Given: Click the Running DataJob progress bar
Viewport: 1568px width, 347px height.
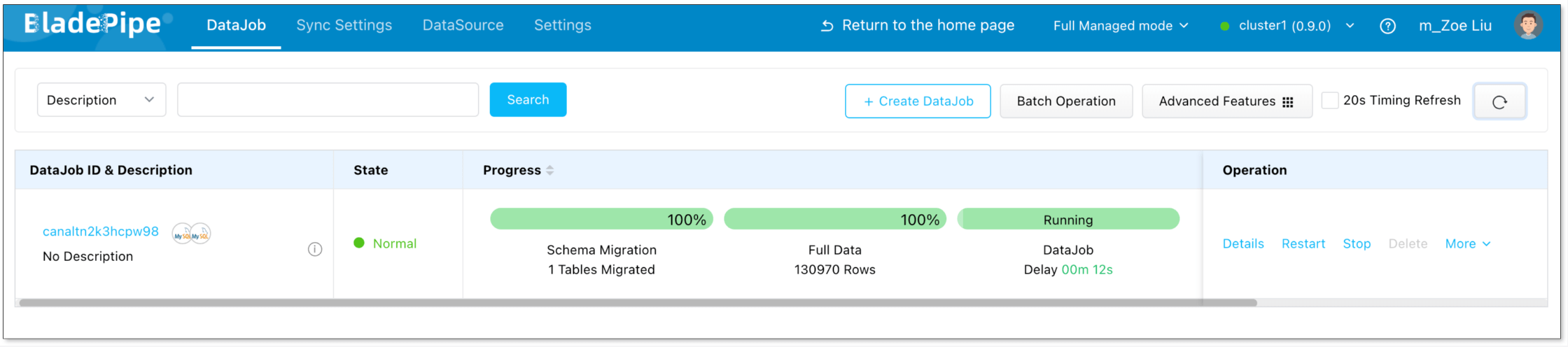Looking at the screenshot, I should point(1067,220).
